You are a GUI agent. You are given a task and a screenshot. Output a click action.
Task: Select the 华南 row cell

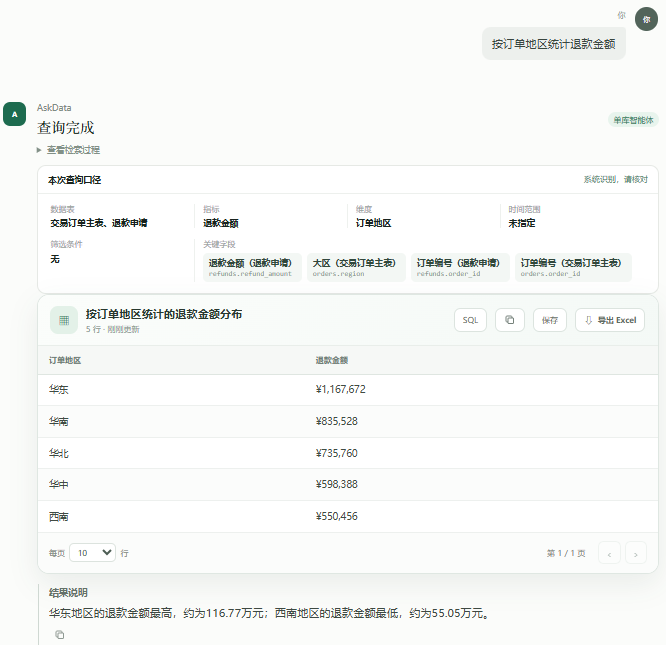pos(59,421)
